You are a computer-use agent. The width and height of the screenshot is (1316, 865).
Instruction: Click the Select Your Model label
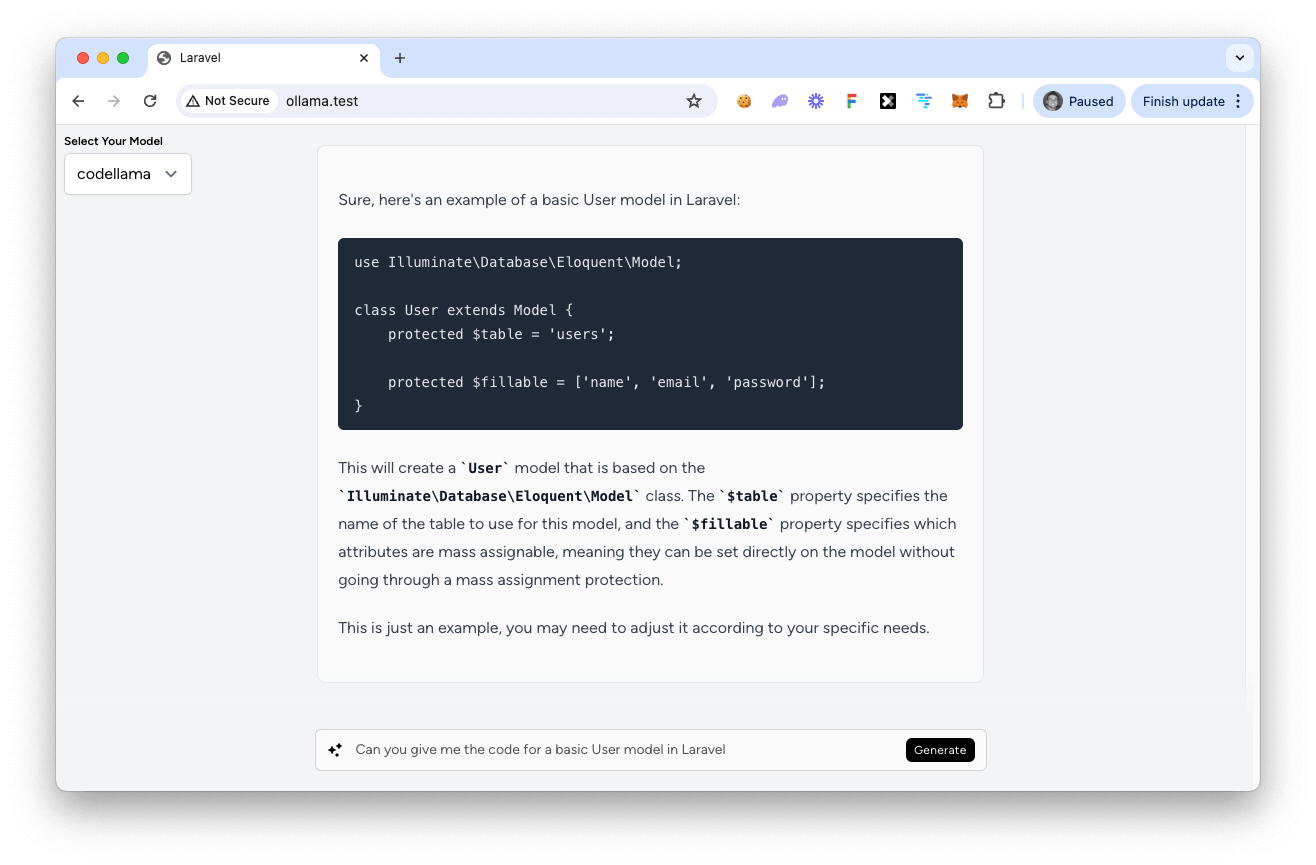click(x=113, y=141)
